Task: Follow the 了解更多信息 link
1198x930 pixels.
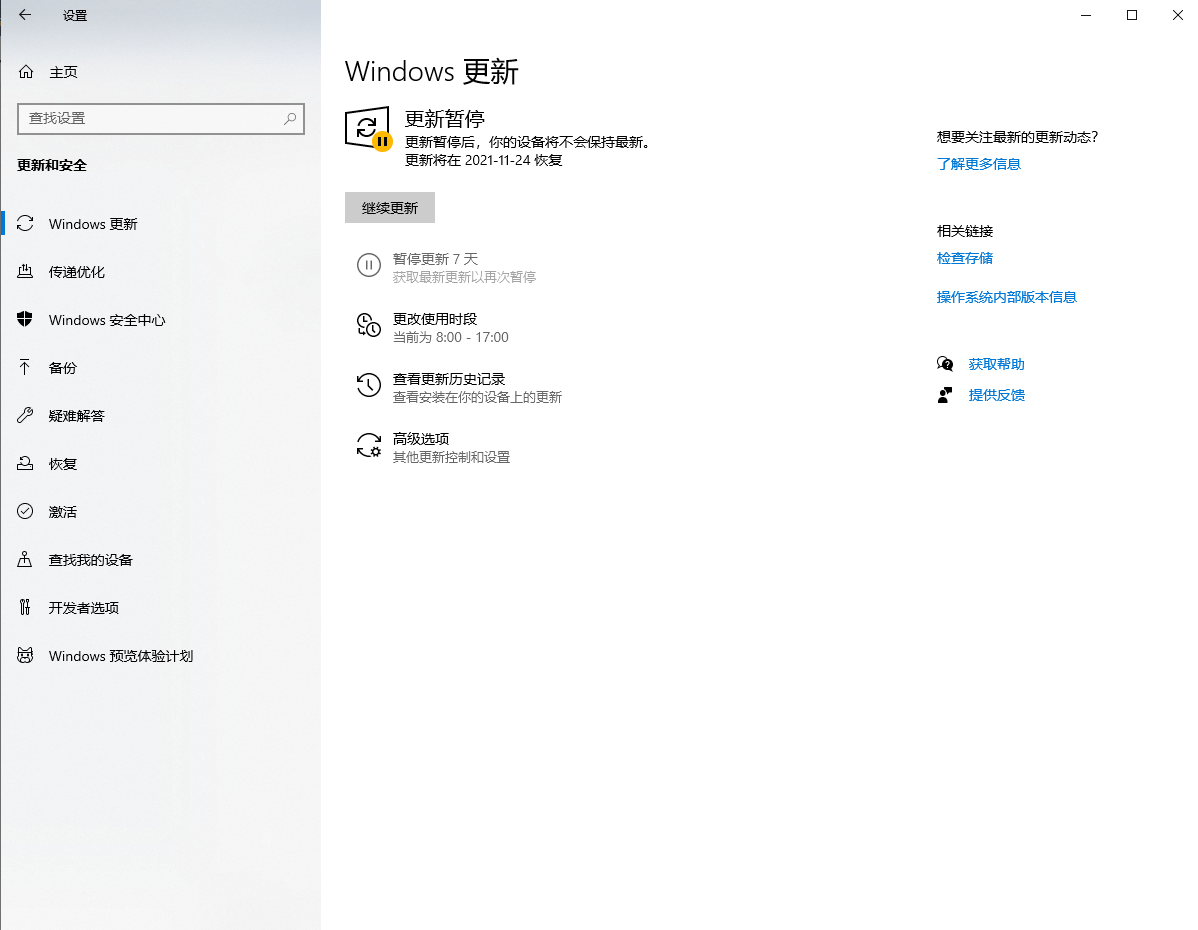Action: pyautogui.click(x=979, y=164)
